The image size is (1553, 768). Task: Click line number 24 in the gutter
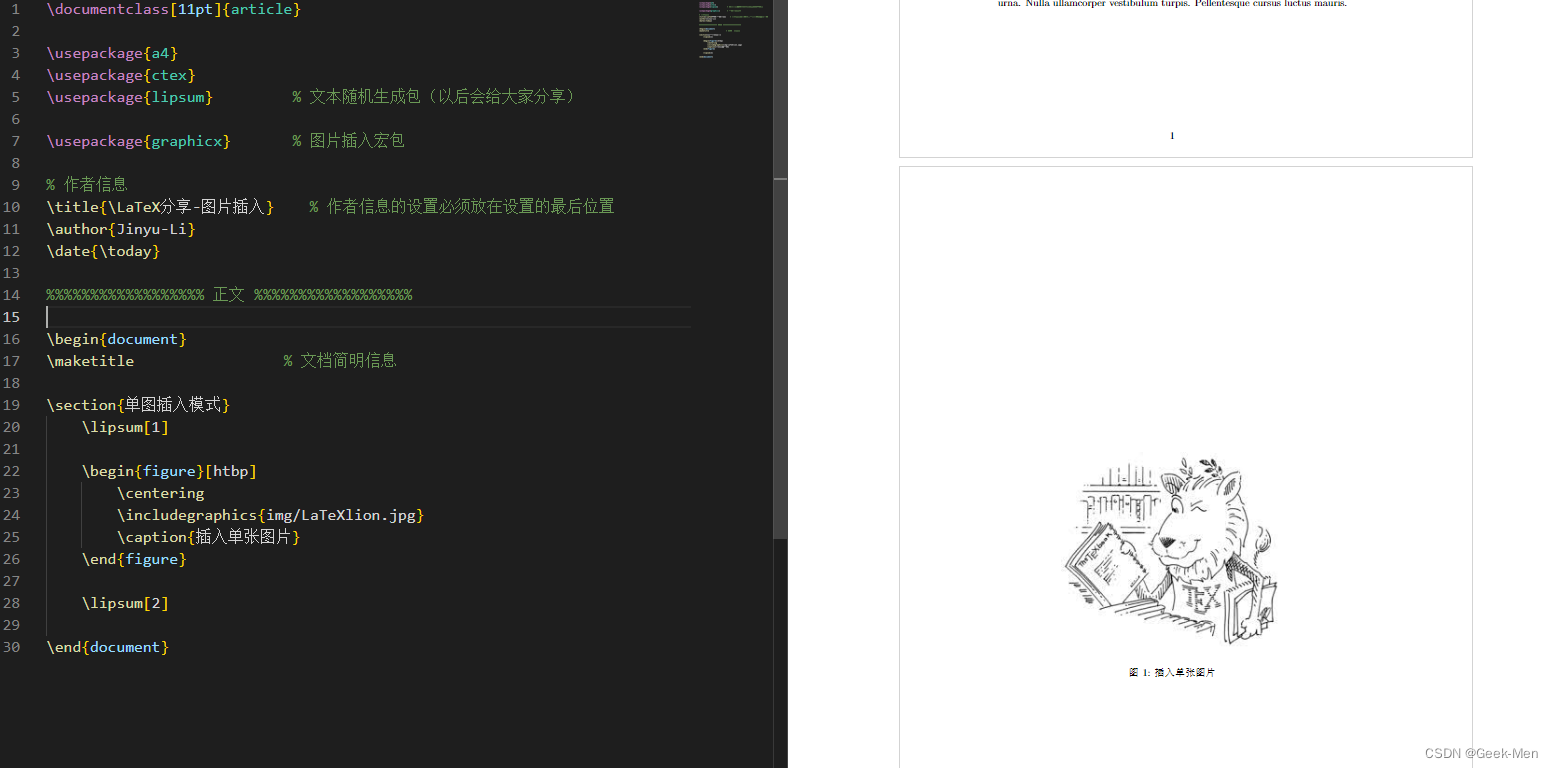click(11, 515)
